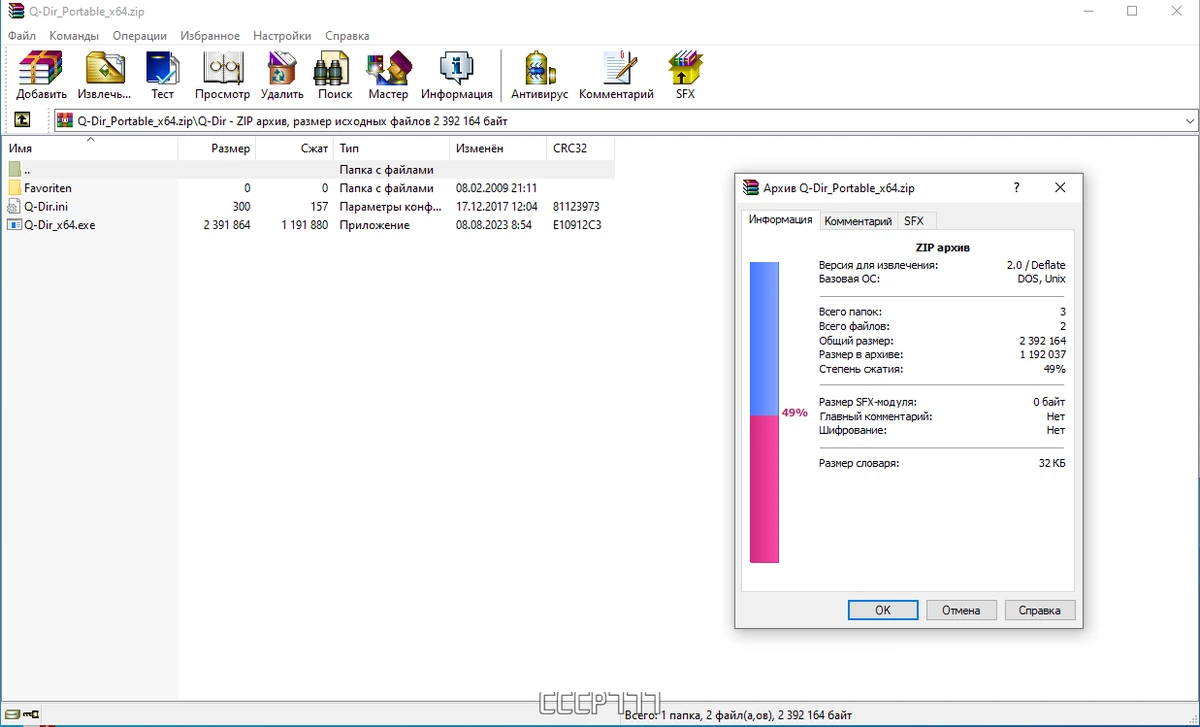The width and height of the screenshot is (1200, 727).
Task: Click the dialog's WinRAR title icon
Action: coord(751,187)
